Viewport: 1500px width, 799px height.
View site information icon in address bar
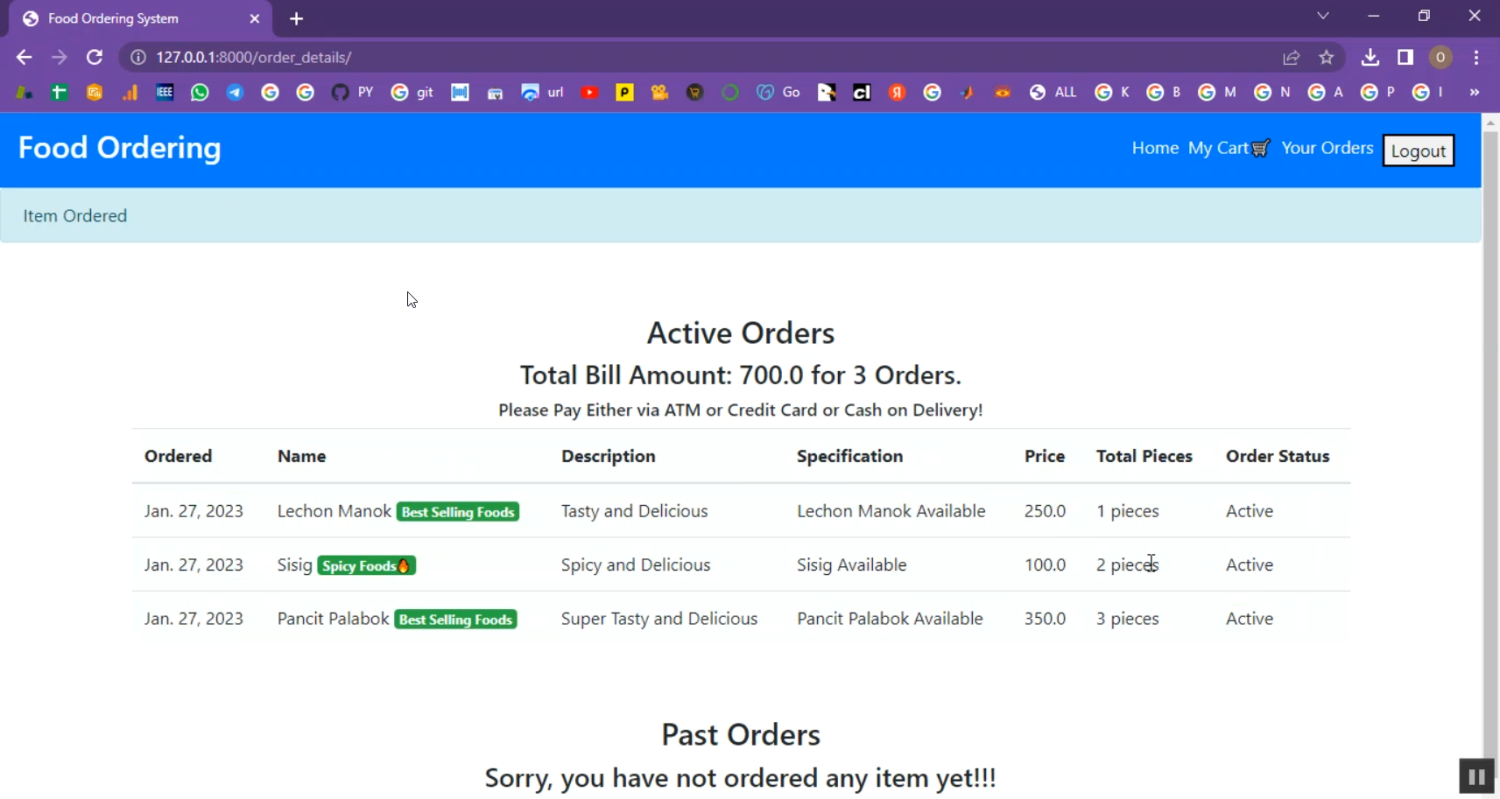(139, 58)
